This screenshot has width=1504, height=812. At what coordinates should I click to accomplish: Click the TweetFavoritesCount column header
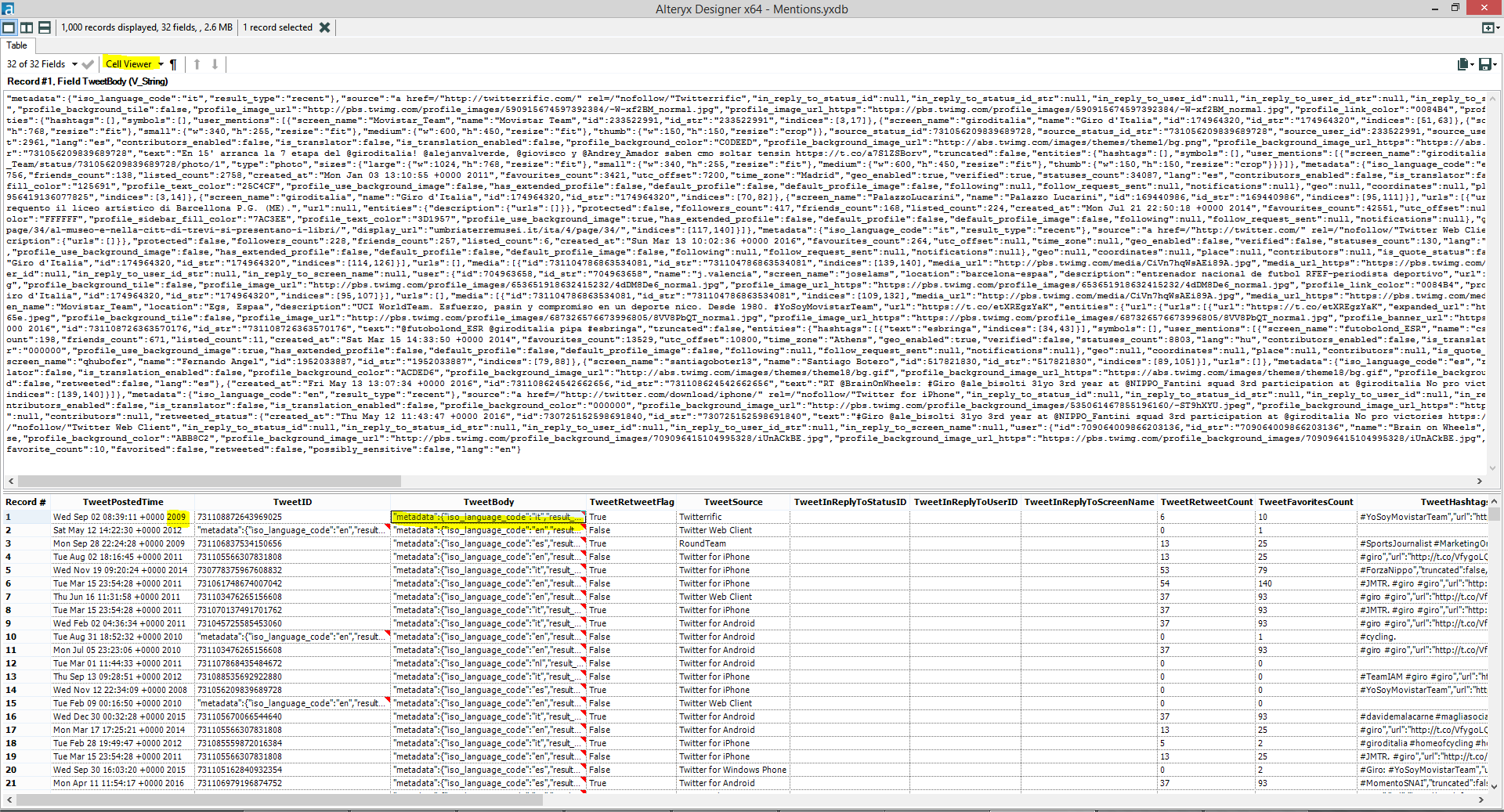coord(1306,502)
